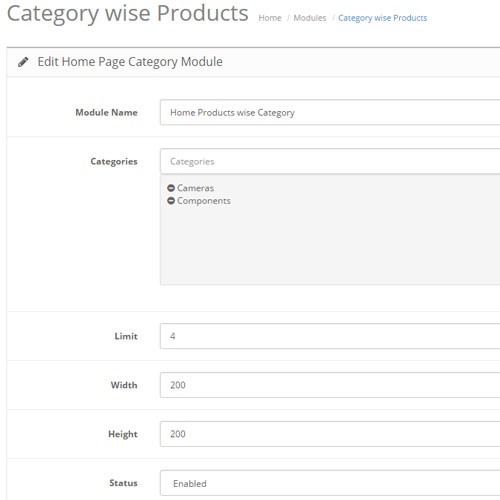Focus the Limit field showing 4
The width and height of the screenshot is (500, 500).
(330, 336)
